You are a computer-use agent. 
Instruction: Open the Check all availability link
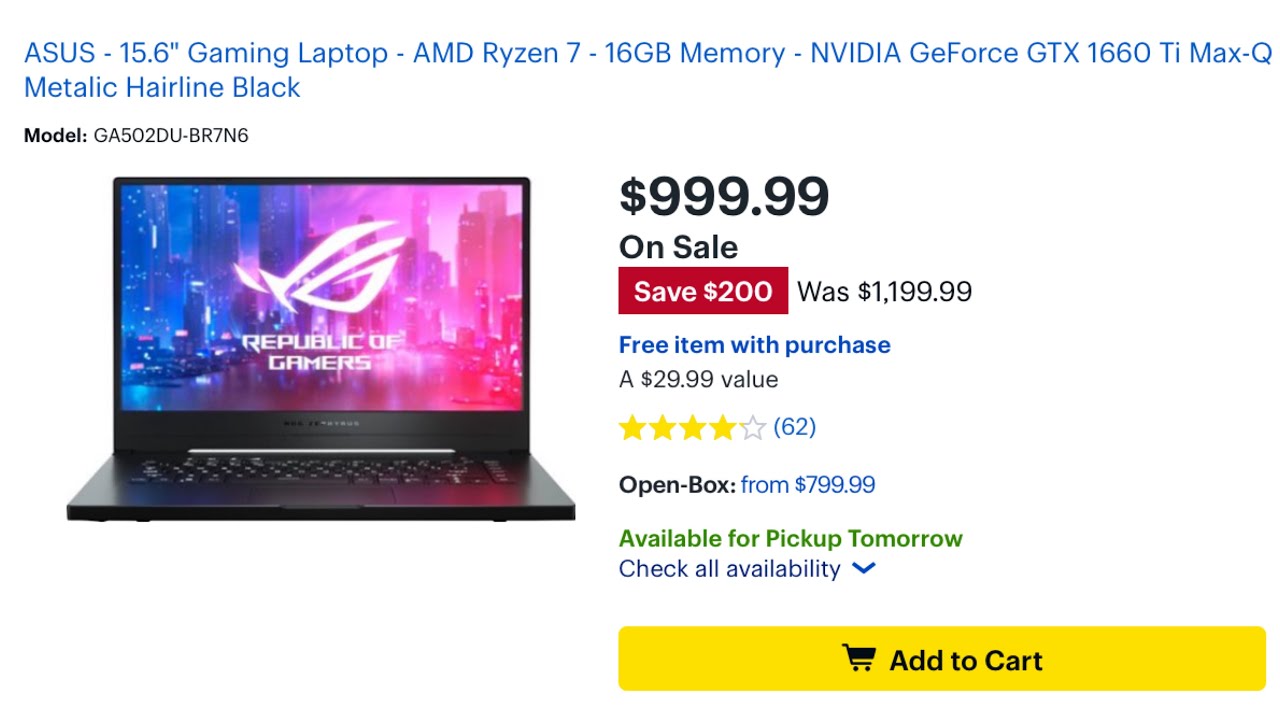tap(729, 569)
